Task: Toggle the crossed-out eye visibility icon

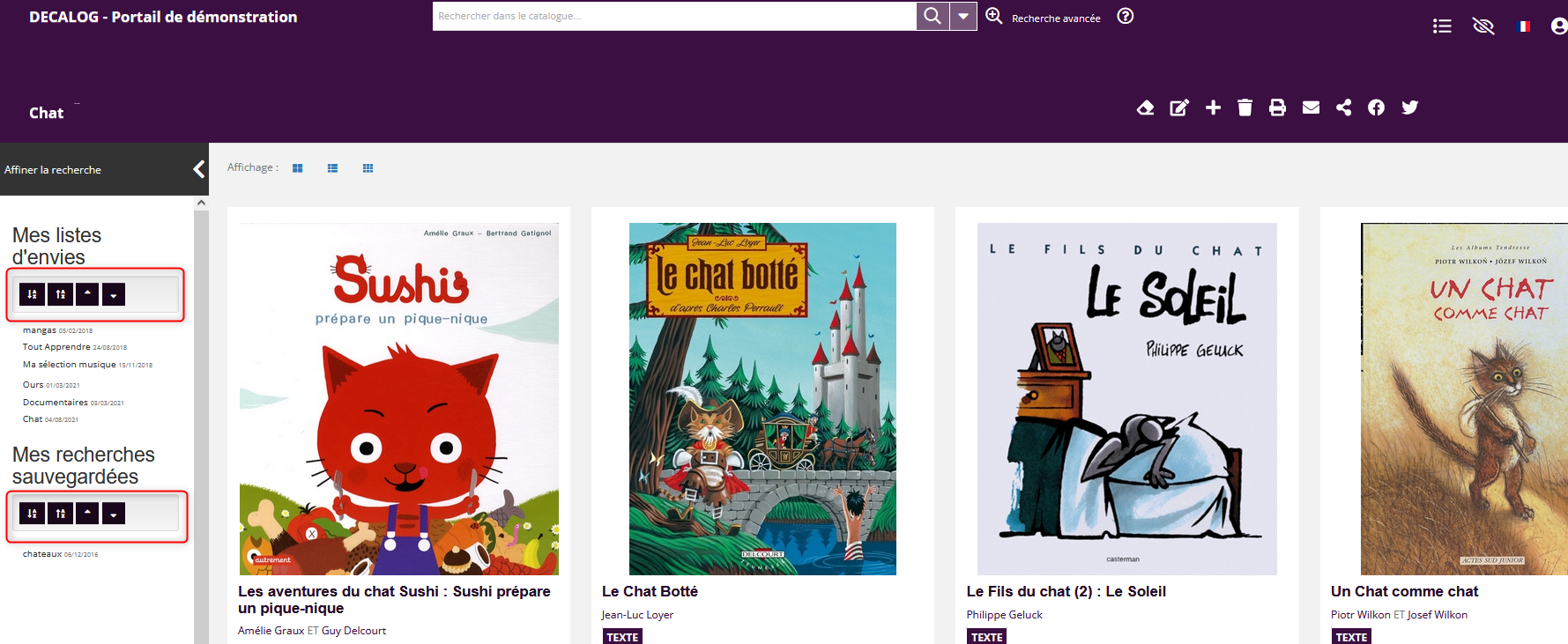Action: click(x=1483, y=26)
